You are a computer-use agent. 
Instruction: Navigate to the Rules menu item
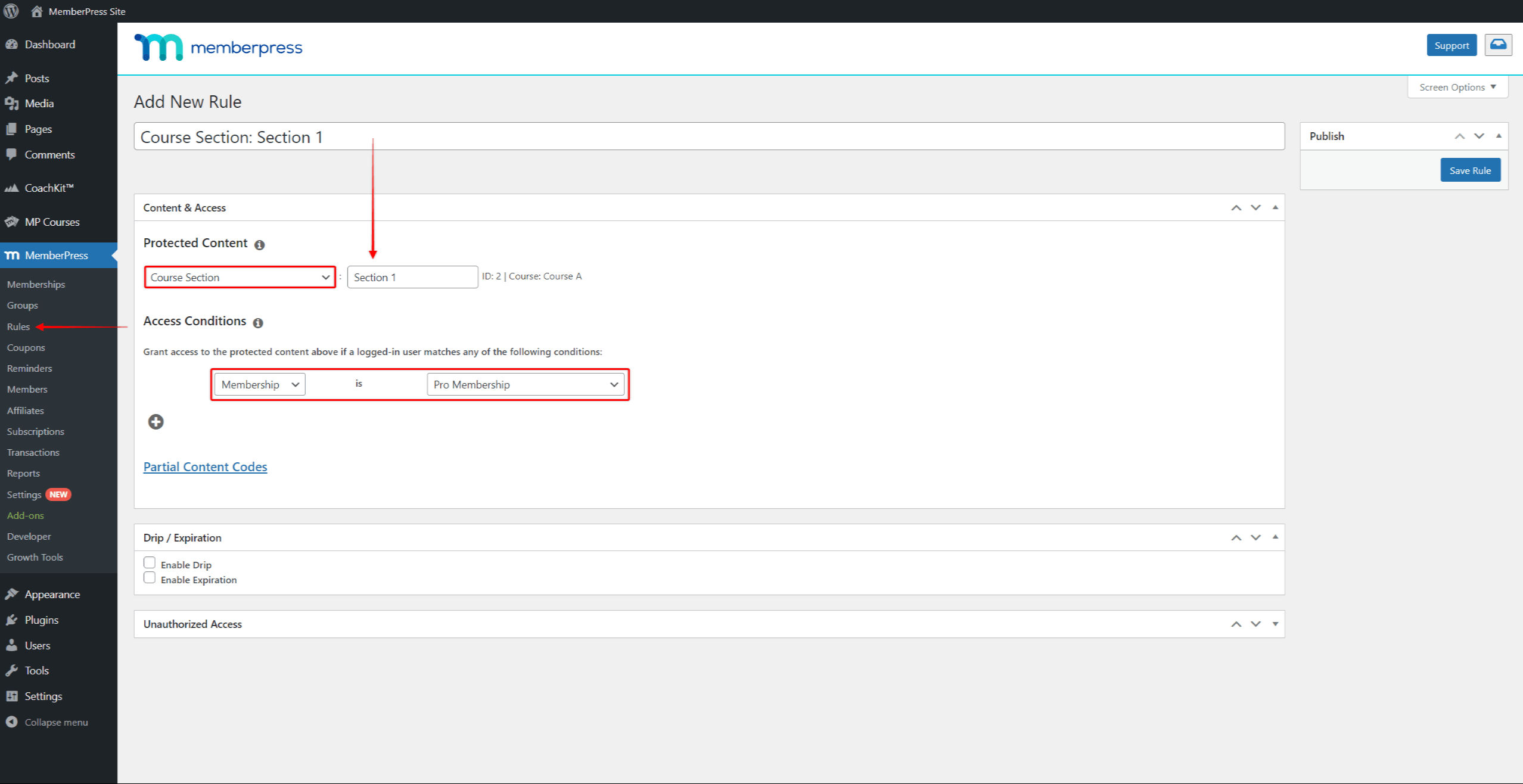(18, 326)
